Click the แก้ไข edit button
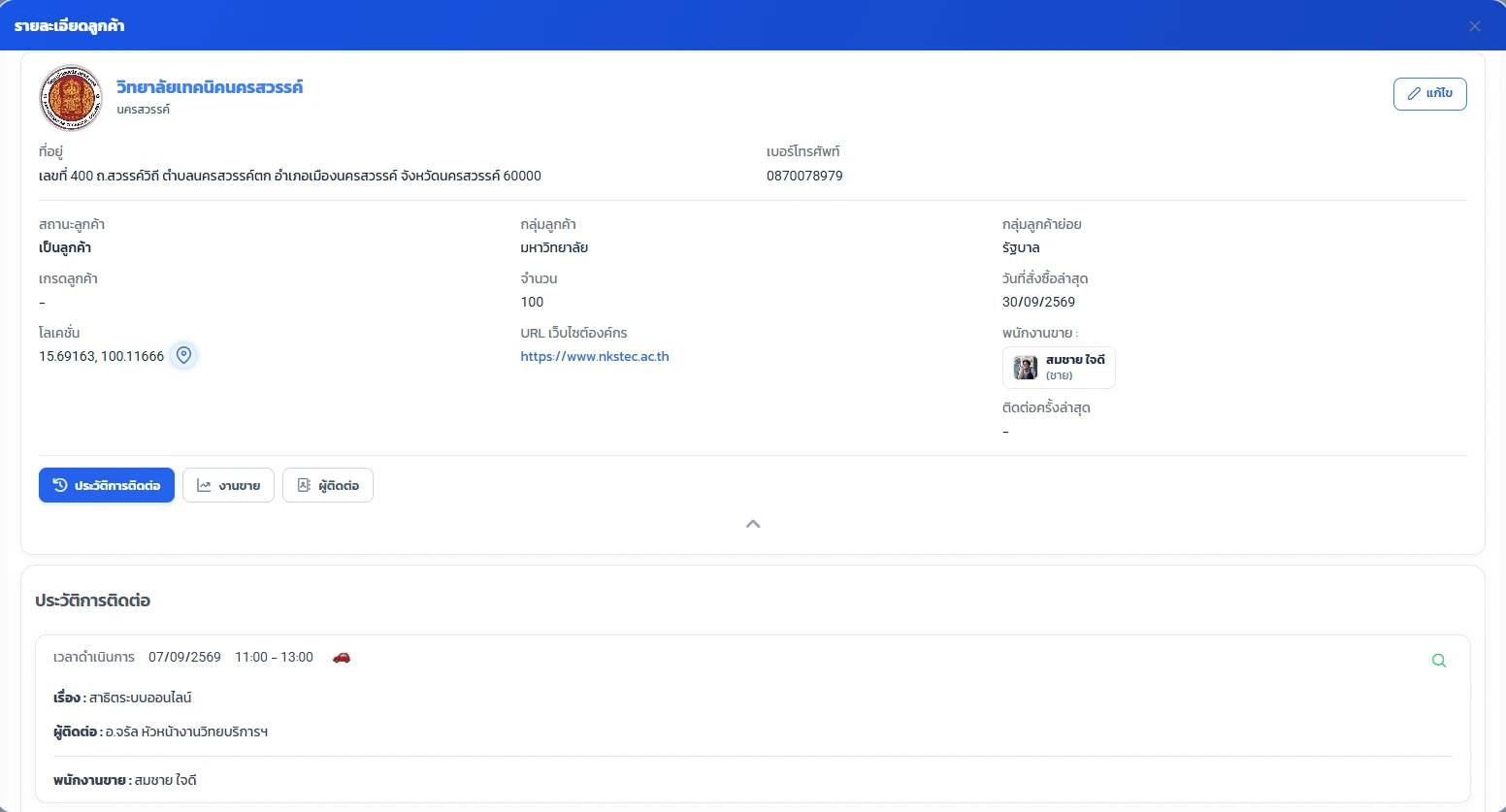1506x812 pixels. [x=1429, y=94]
